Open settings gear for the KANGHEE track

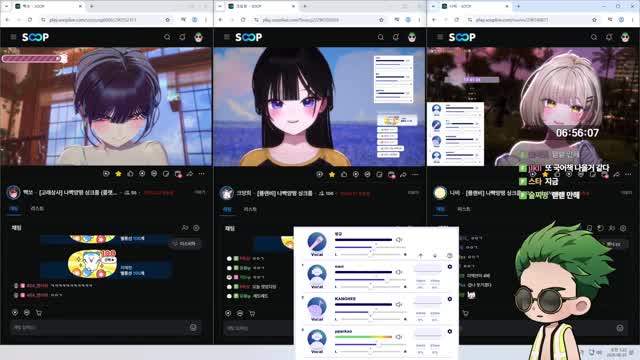coord(450,299)
